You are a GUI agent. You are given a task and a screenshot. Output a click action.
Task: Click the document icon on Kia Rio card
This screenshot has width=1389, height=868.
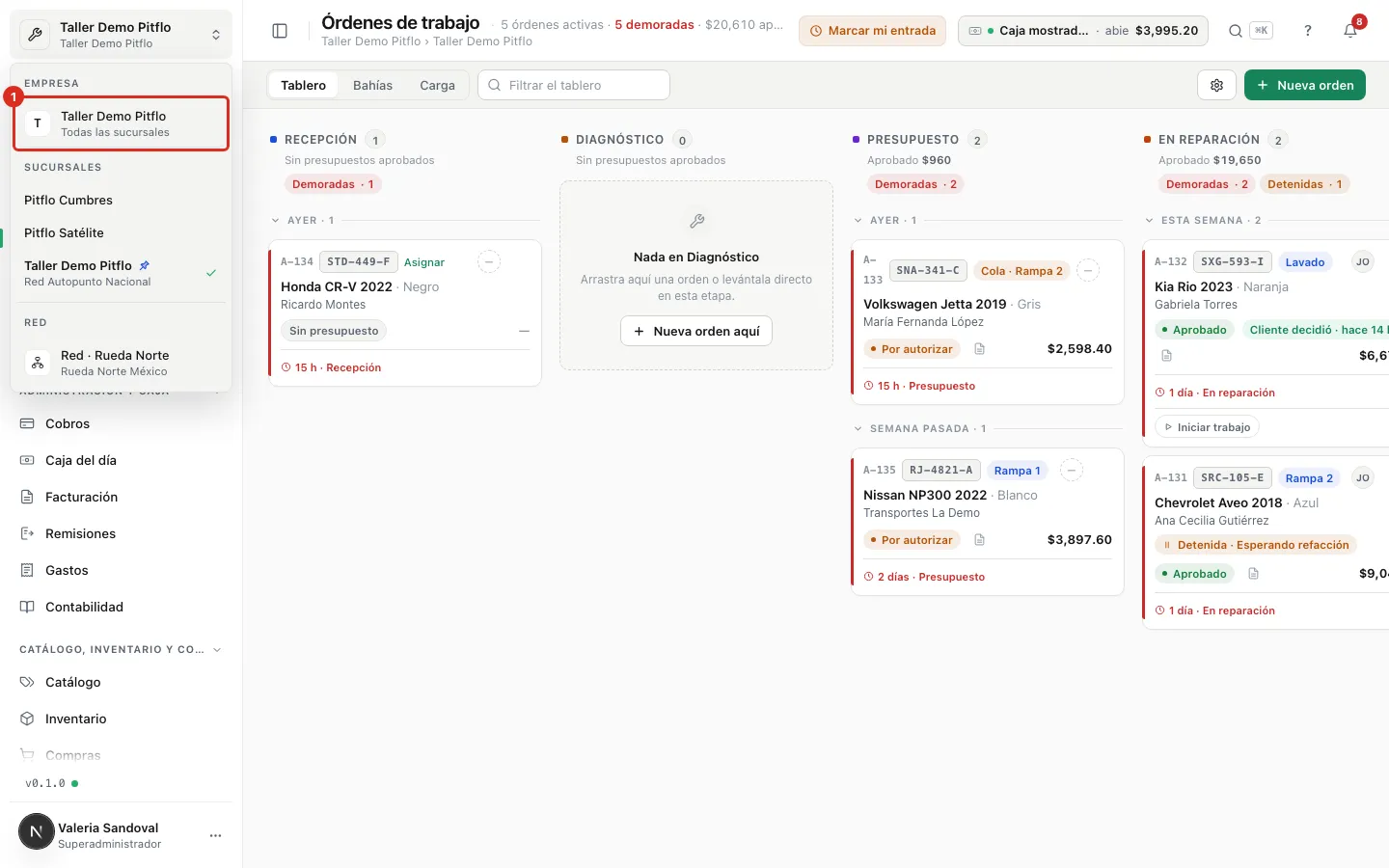[x=1166, y=355]
